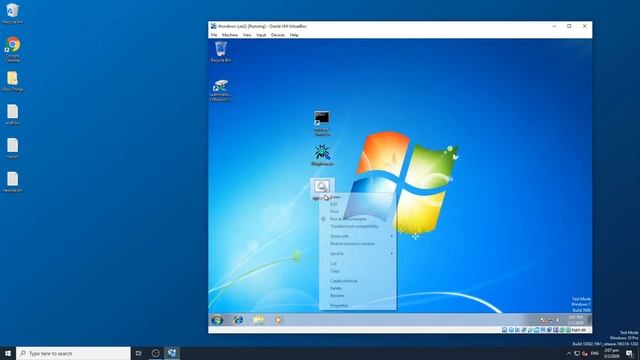
Task: Expand the Share with submenu
Action: (357, 236)
